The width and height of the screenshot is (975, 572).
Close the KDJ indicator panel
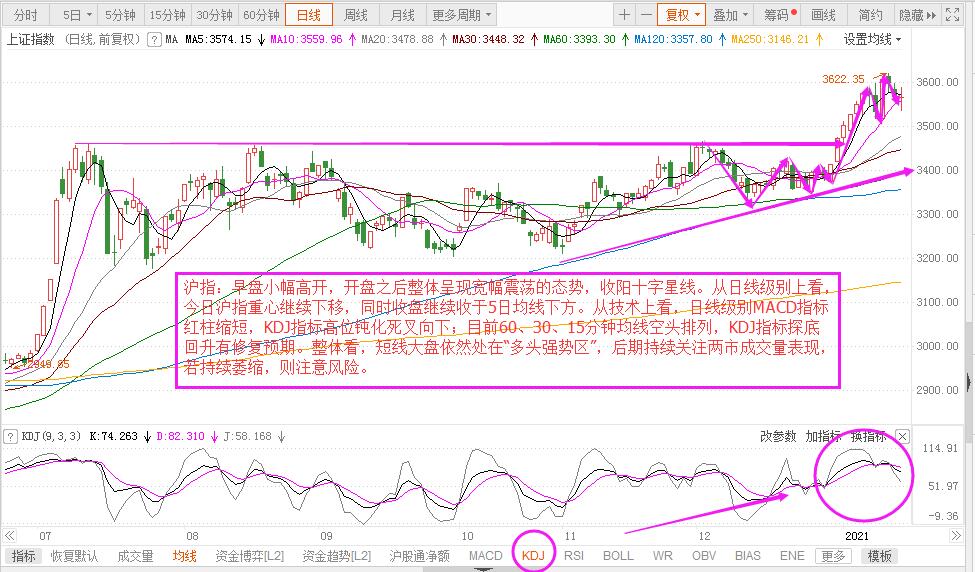pos(902,436)
